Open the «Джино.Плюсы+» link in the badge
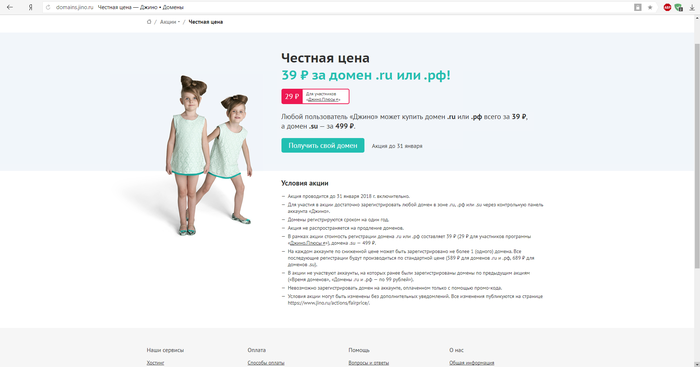 (323, 100)
